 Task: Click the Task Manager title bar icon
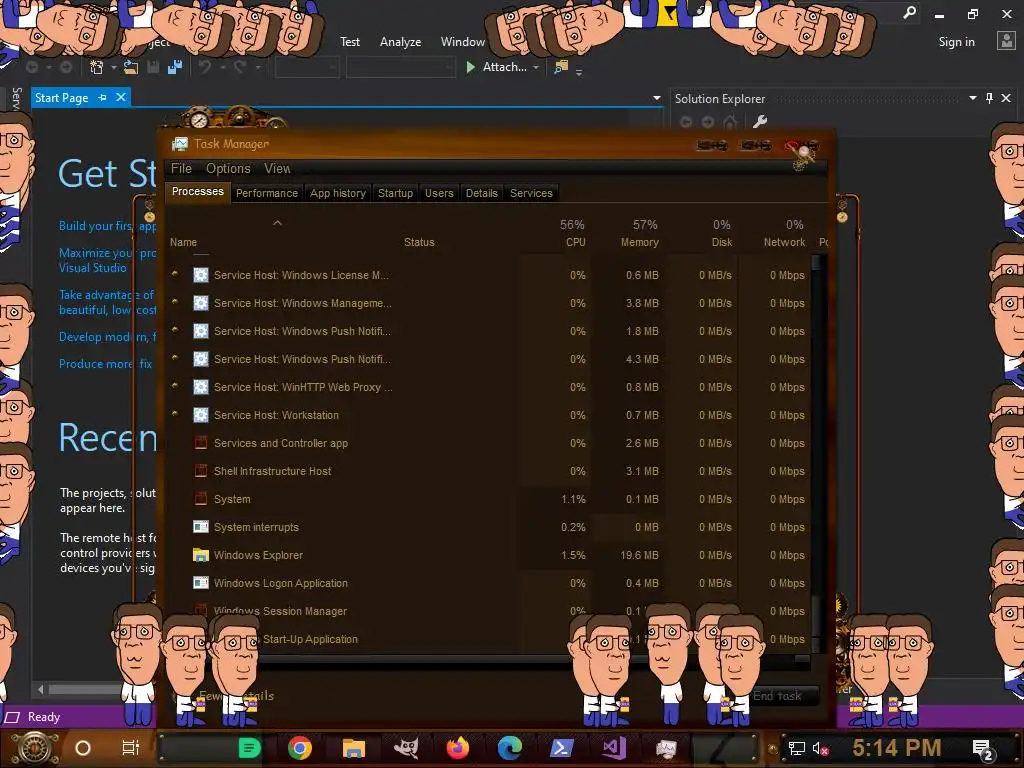[x=180, y=144]
